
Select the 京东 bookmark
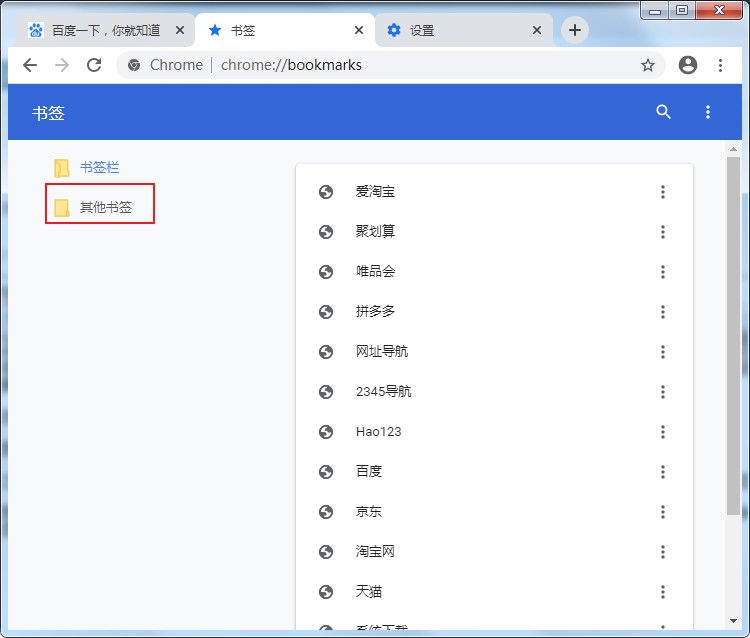click(494, 512)
